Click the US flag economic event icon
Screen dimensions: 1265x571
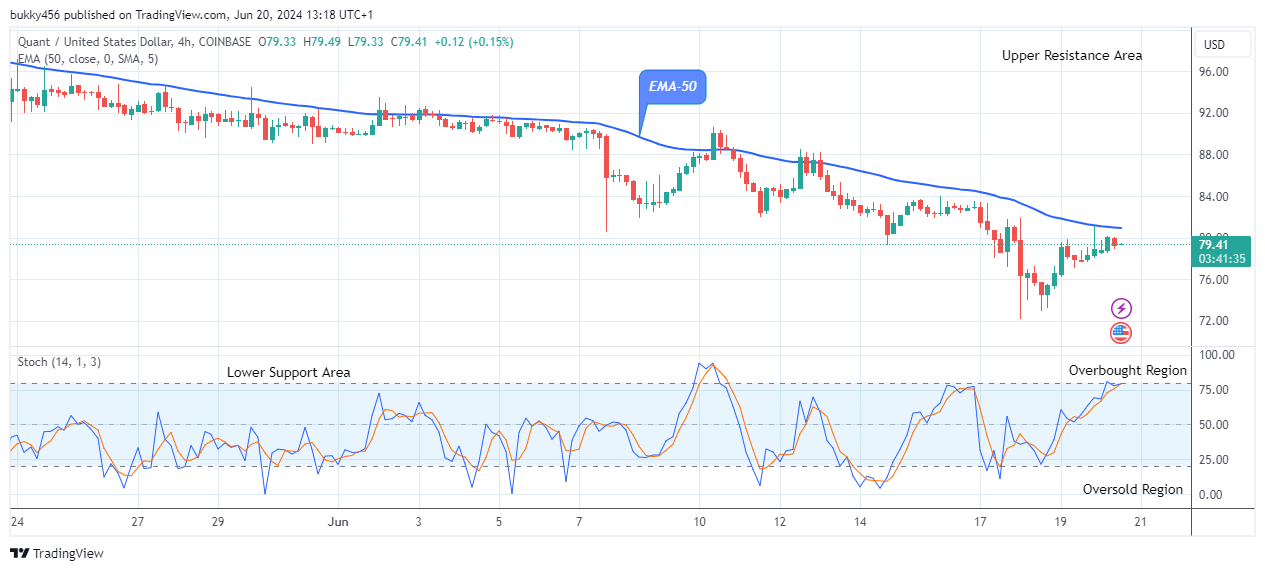point(1121,333)
